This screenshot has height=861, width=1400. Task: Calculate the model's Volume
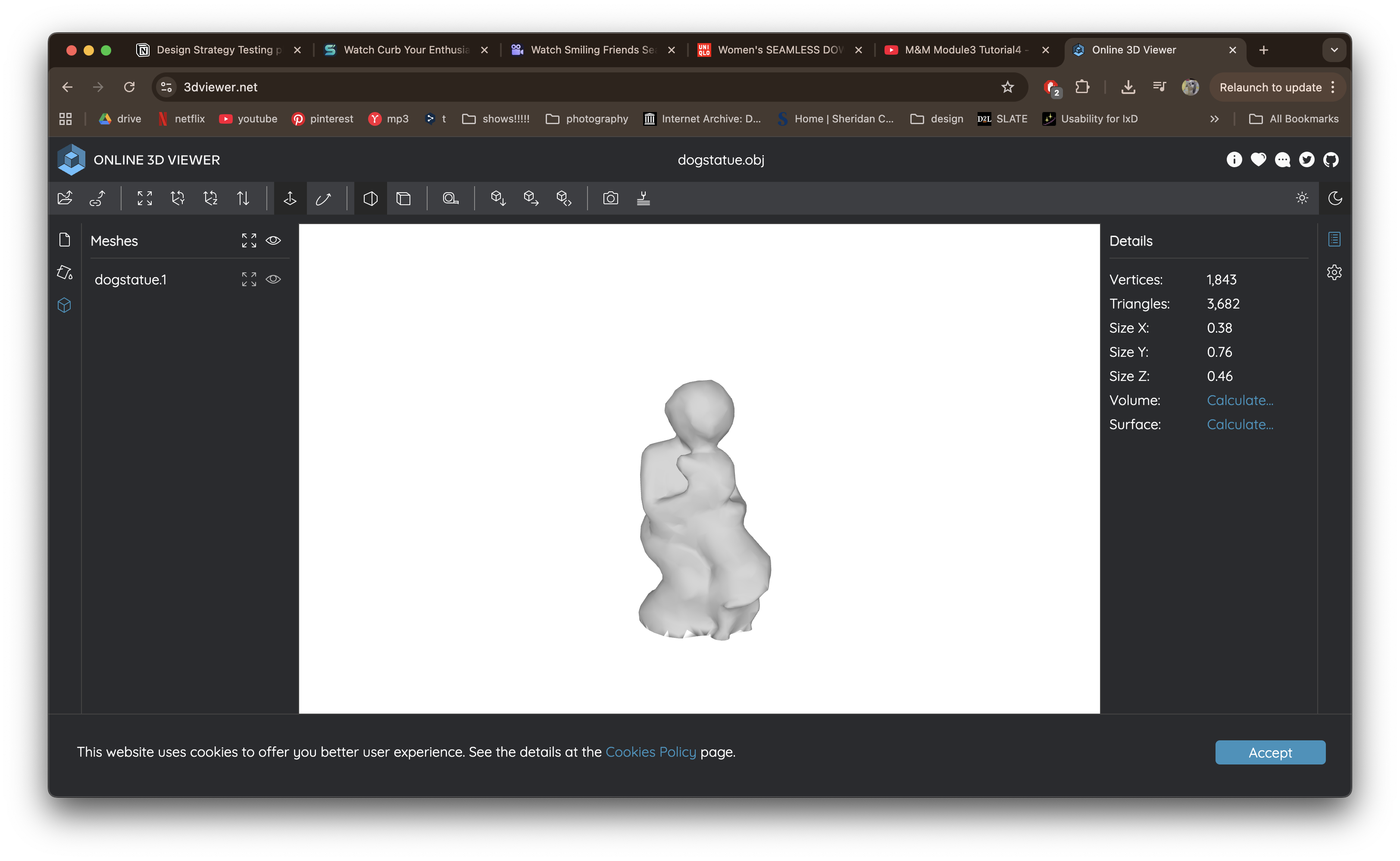pos(1240,400)
